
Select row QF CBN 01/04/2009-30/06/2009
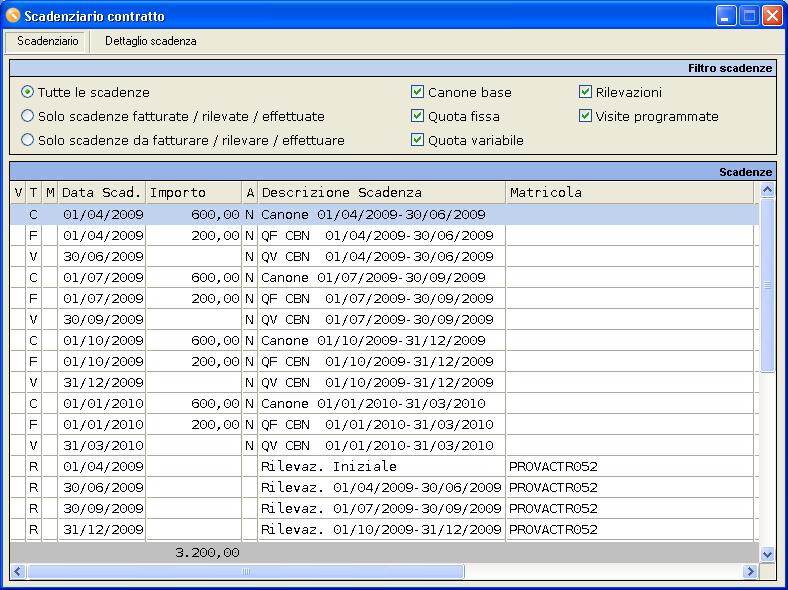click(384, 236)
